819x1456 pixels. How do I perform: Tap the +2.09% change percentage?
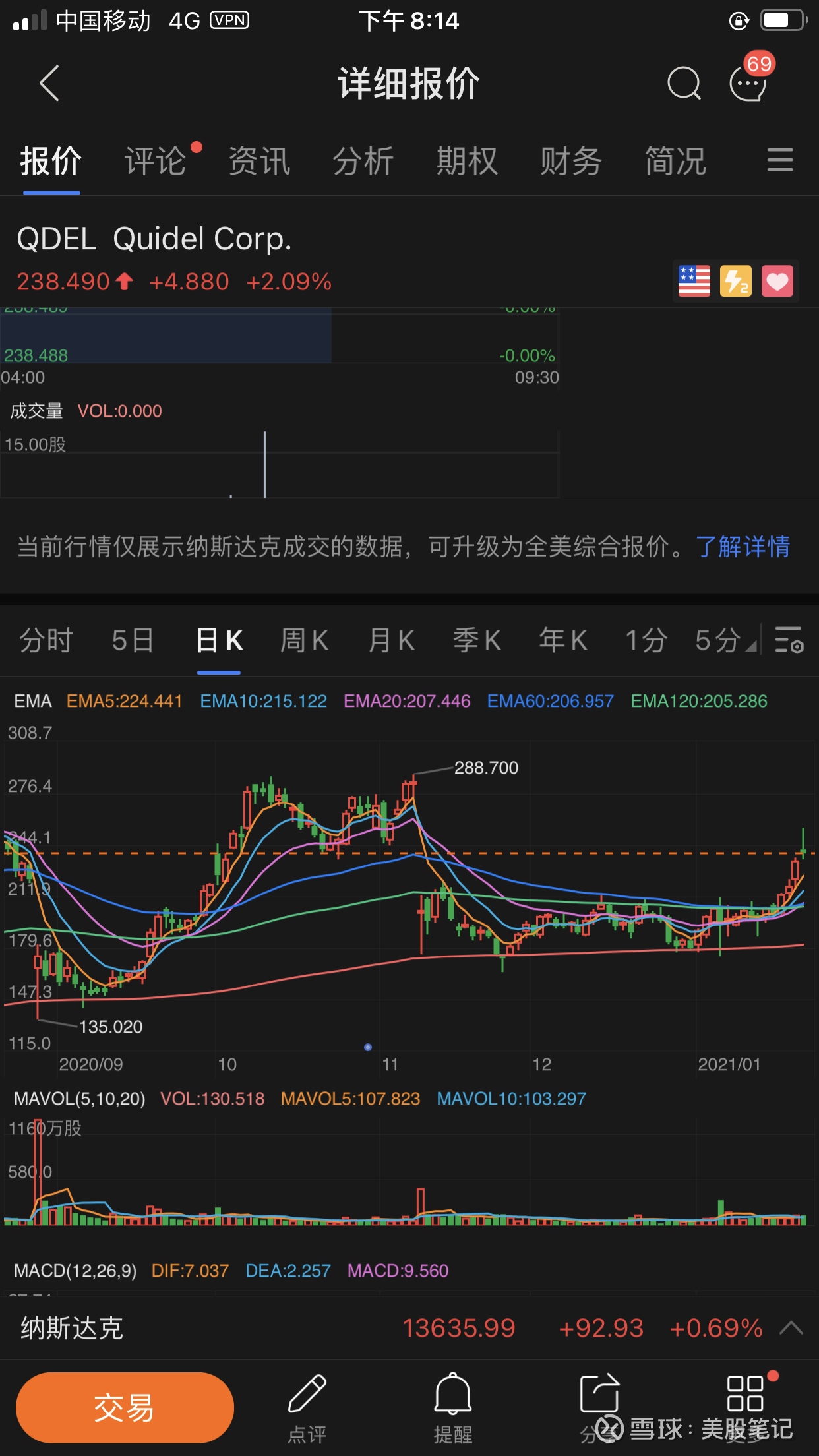[289, 282]
